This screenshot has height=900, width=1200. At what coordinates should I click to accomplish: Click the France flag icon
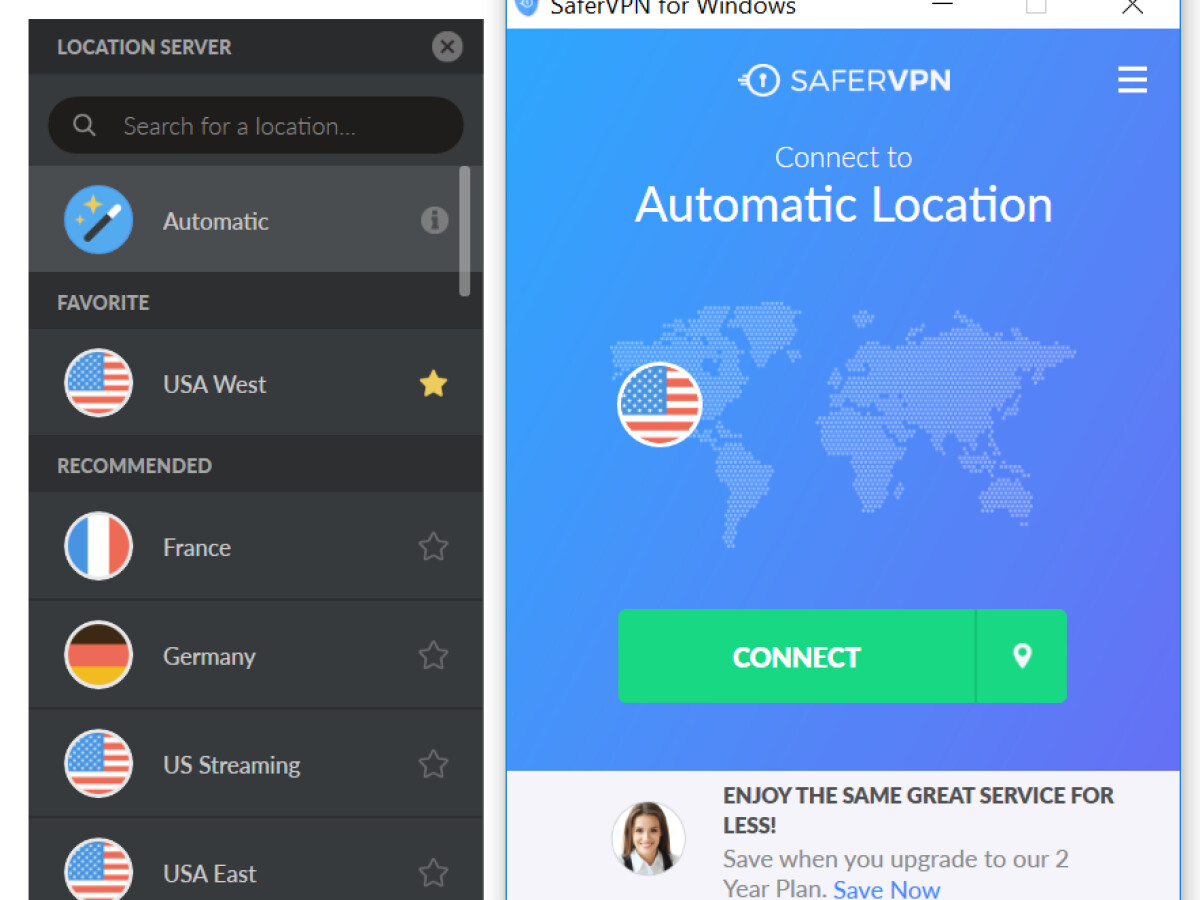99,546
